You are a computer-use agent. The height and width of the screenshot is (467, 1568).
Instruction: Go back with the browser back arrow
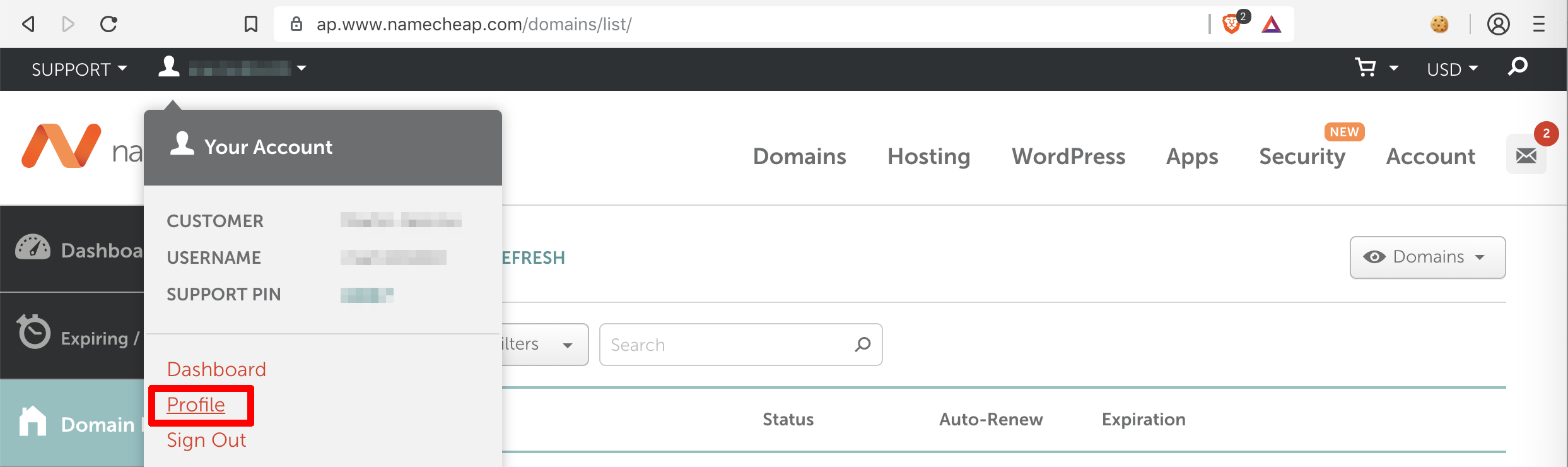click(x=28, y=25)
